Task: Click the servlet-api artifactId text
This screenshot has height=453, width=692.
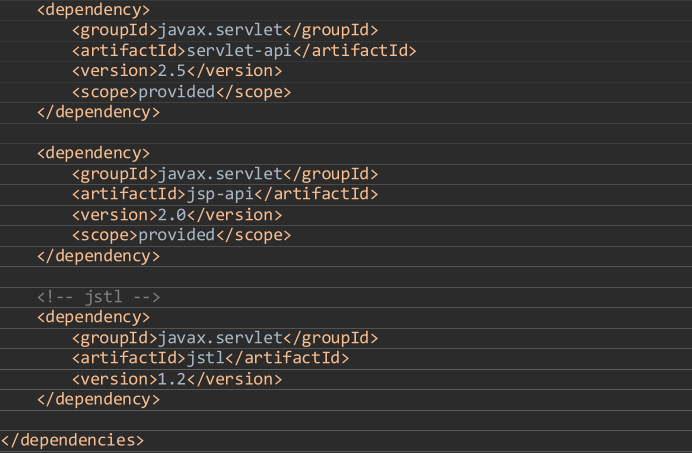Action: (239, 51)
